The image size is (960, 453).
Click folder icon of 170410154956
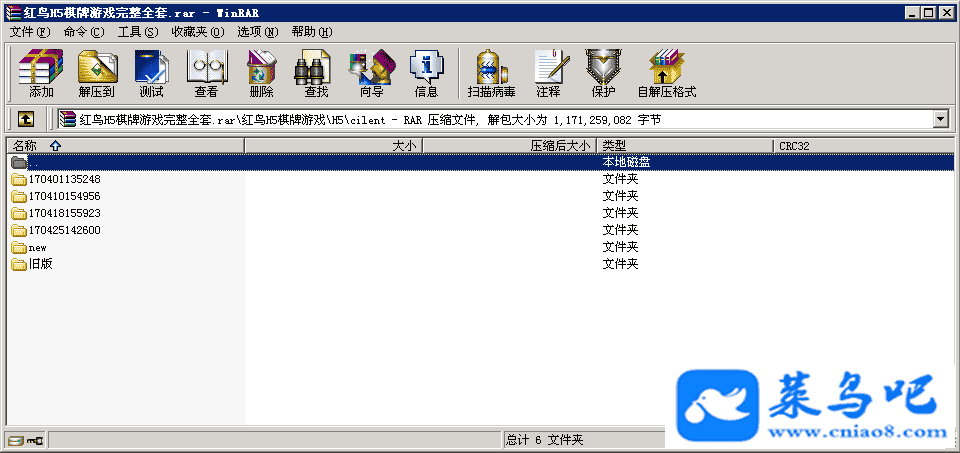[19, 197]
